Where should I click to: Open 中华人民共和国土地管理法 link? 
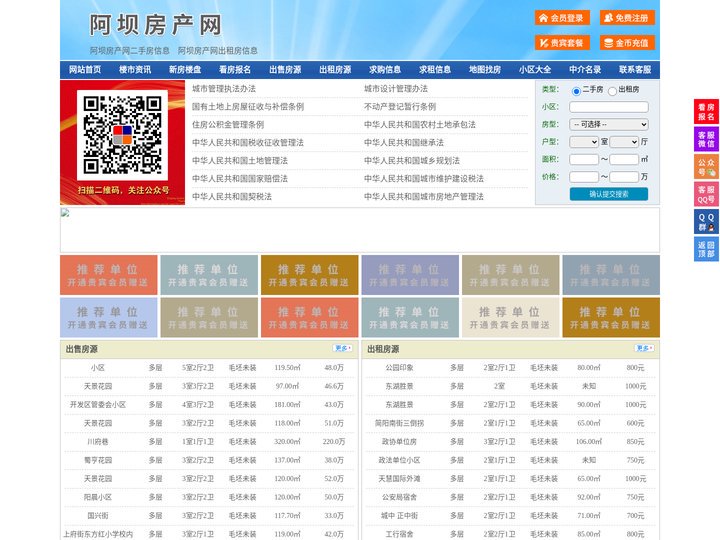tap(240, 160)
